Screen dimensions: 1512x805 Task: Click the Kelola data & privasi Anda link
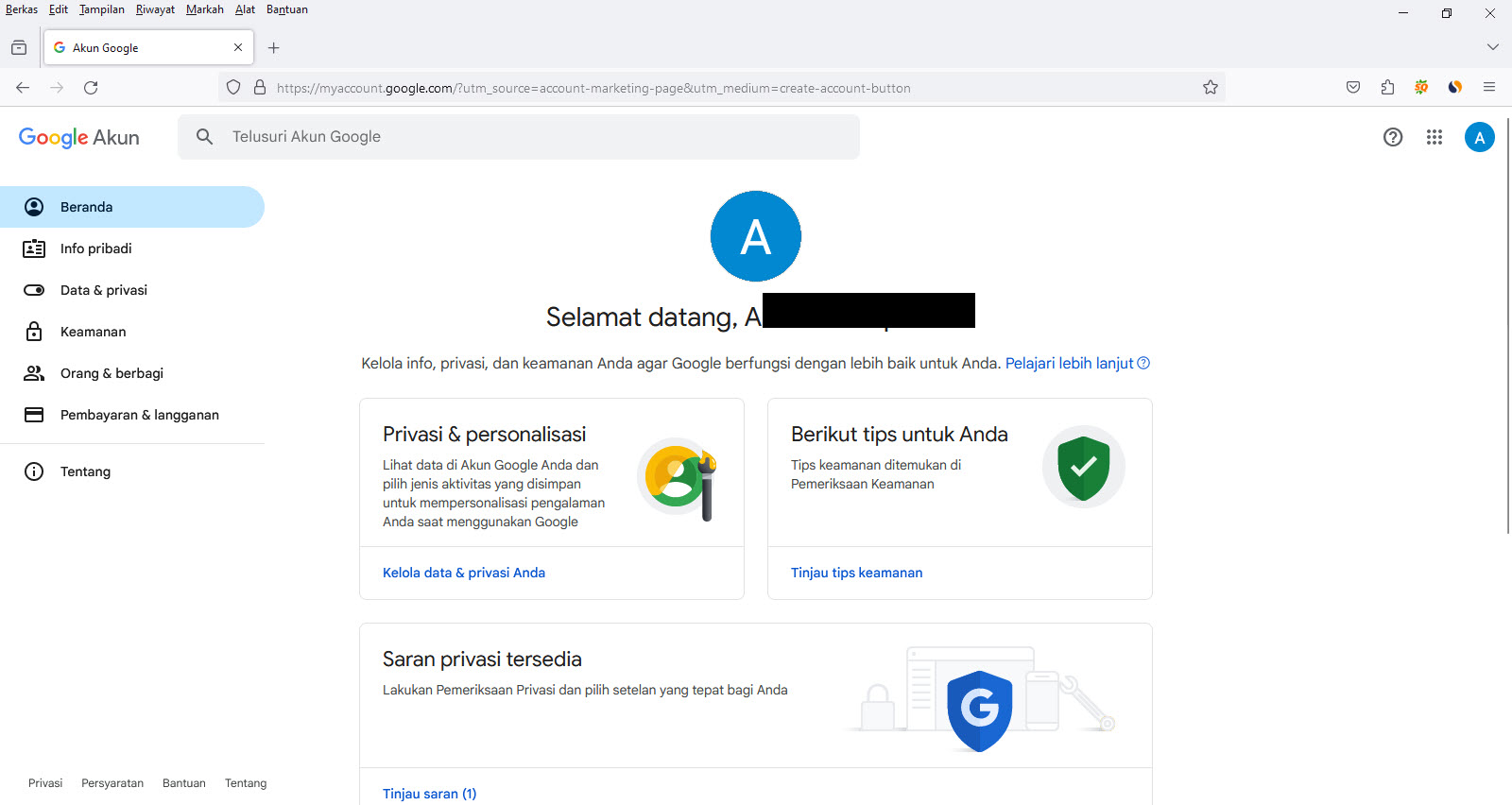point(463,573)
